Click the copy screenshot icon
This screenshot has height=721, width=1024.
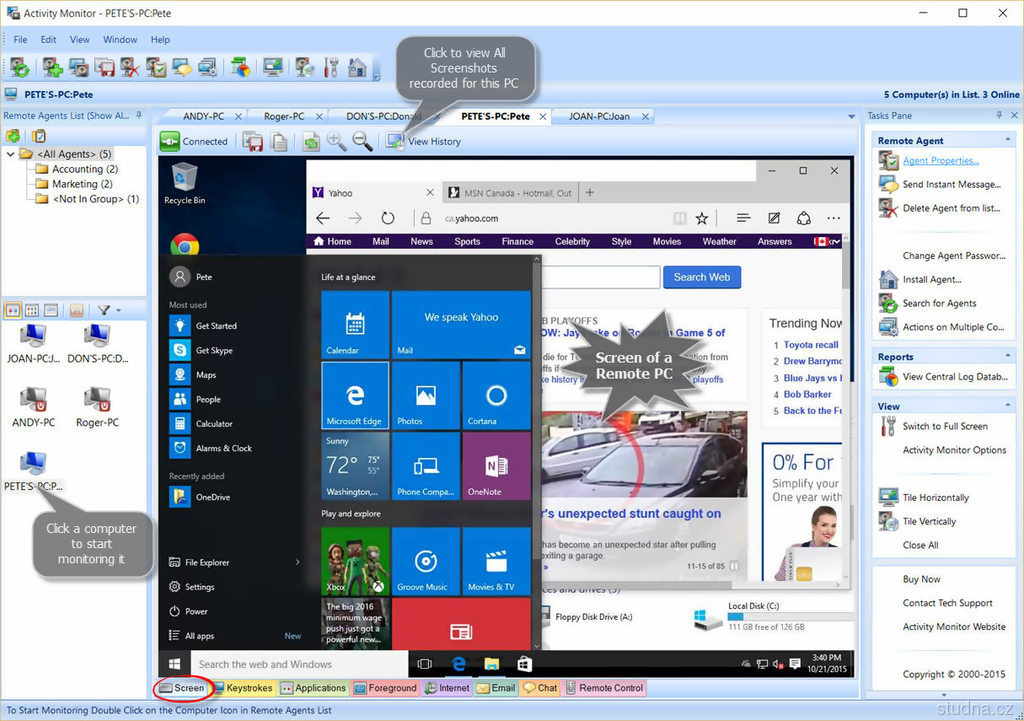[279, 141]
